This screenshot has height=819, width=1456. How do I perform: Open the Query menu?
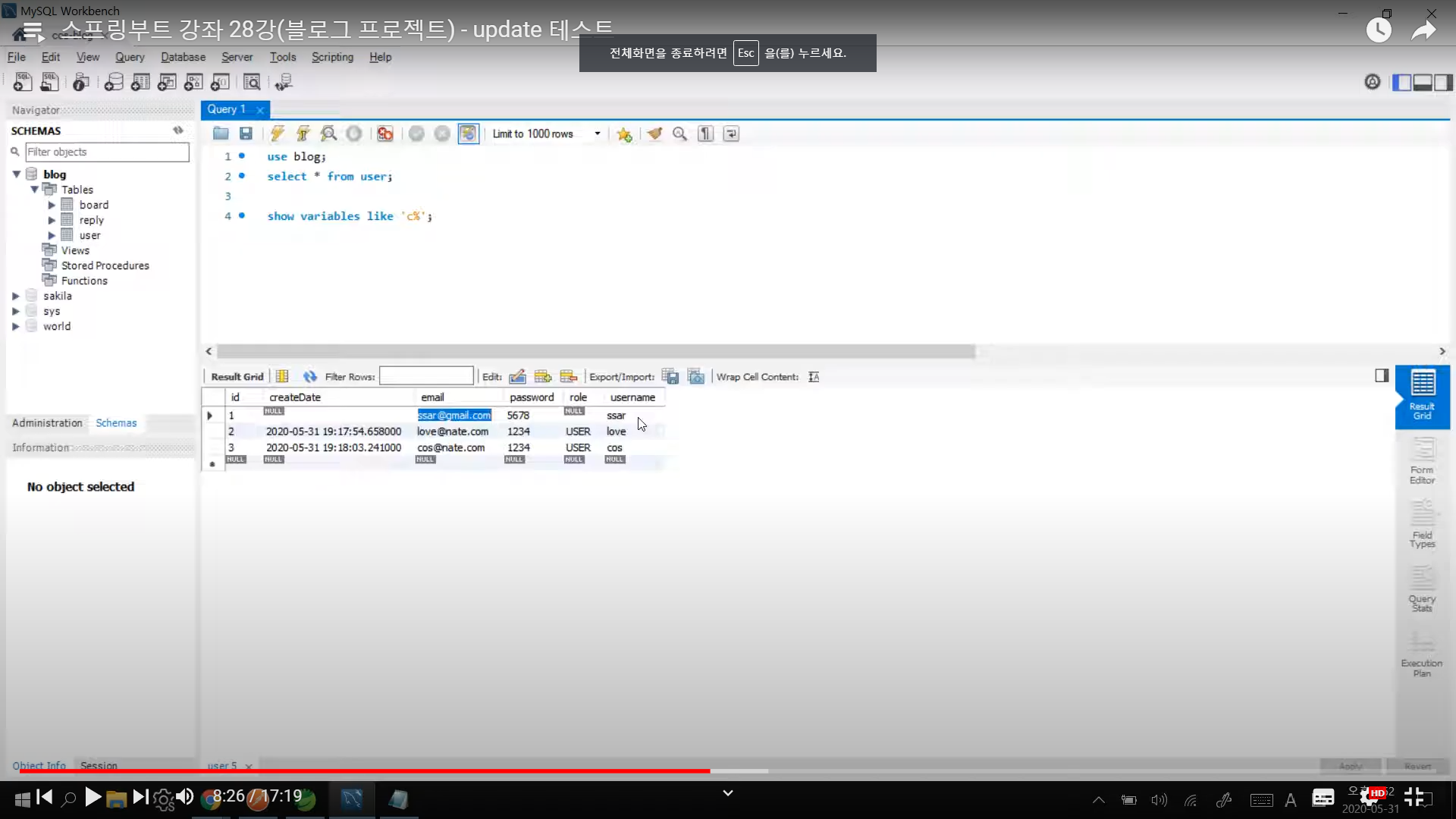pos(130,57)
